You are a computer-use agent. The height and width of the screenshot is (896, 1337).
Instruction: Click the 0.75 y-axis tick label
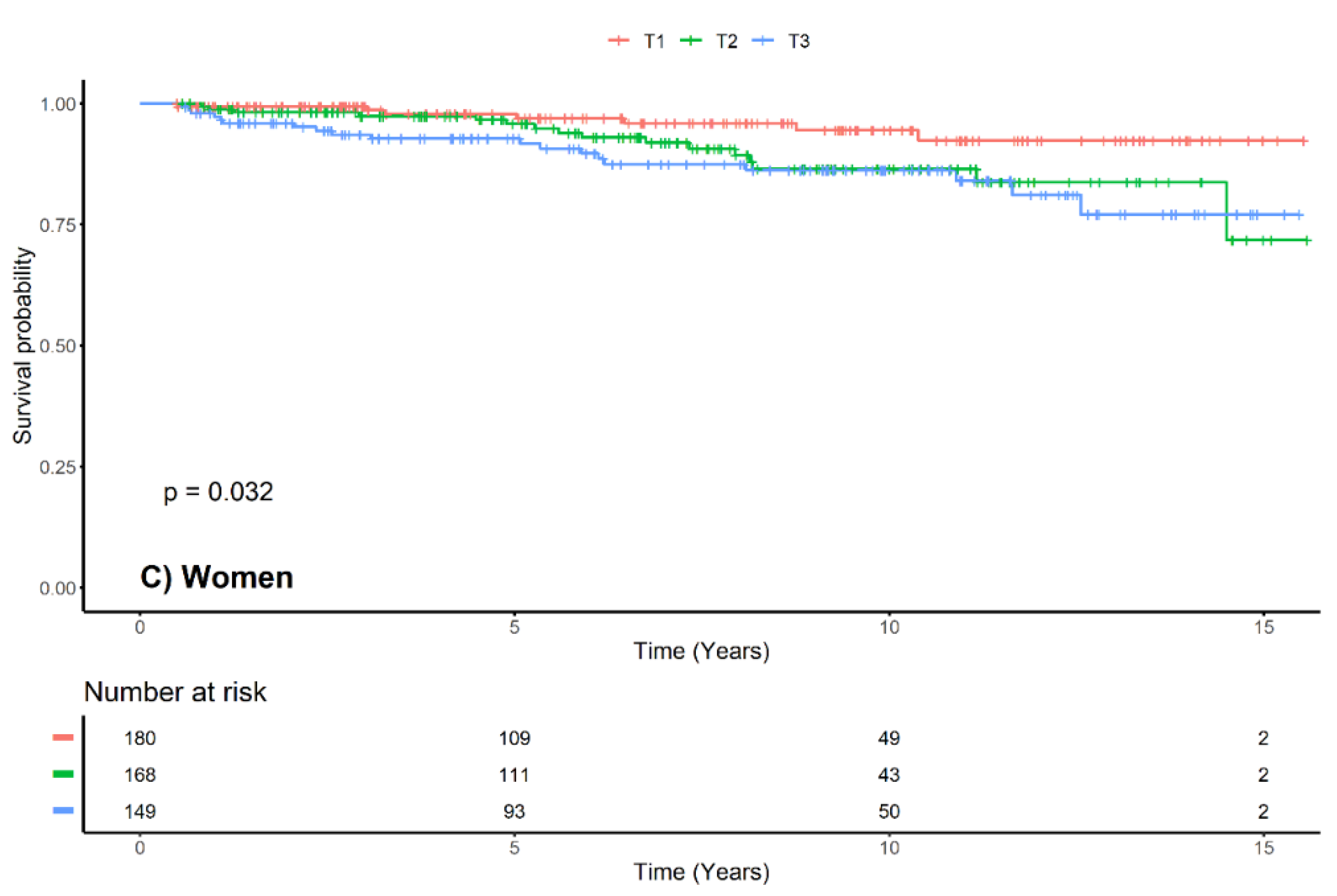57,225
